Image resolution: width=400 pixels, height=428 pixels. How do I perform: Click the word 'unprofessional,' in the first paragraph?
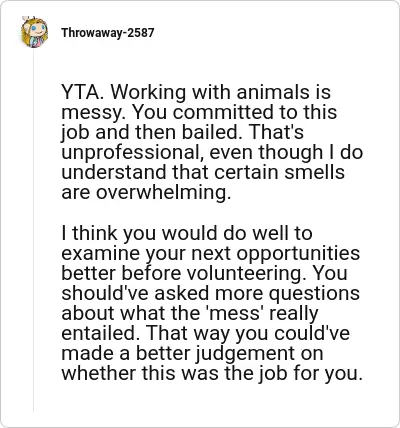[x=132, y=153]
